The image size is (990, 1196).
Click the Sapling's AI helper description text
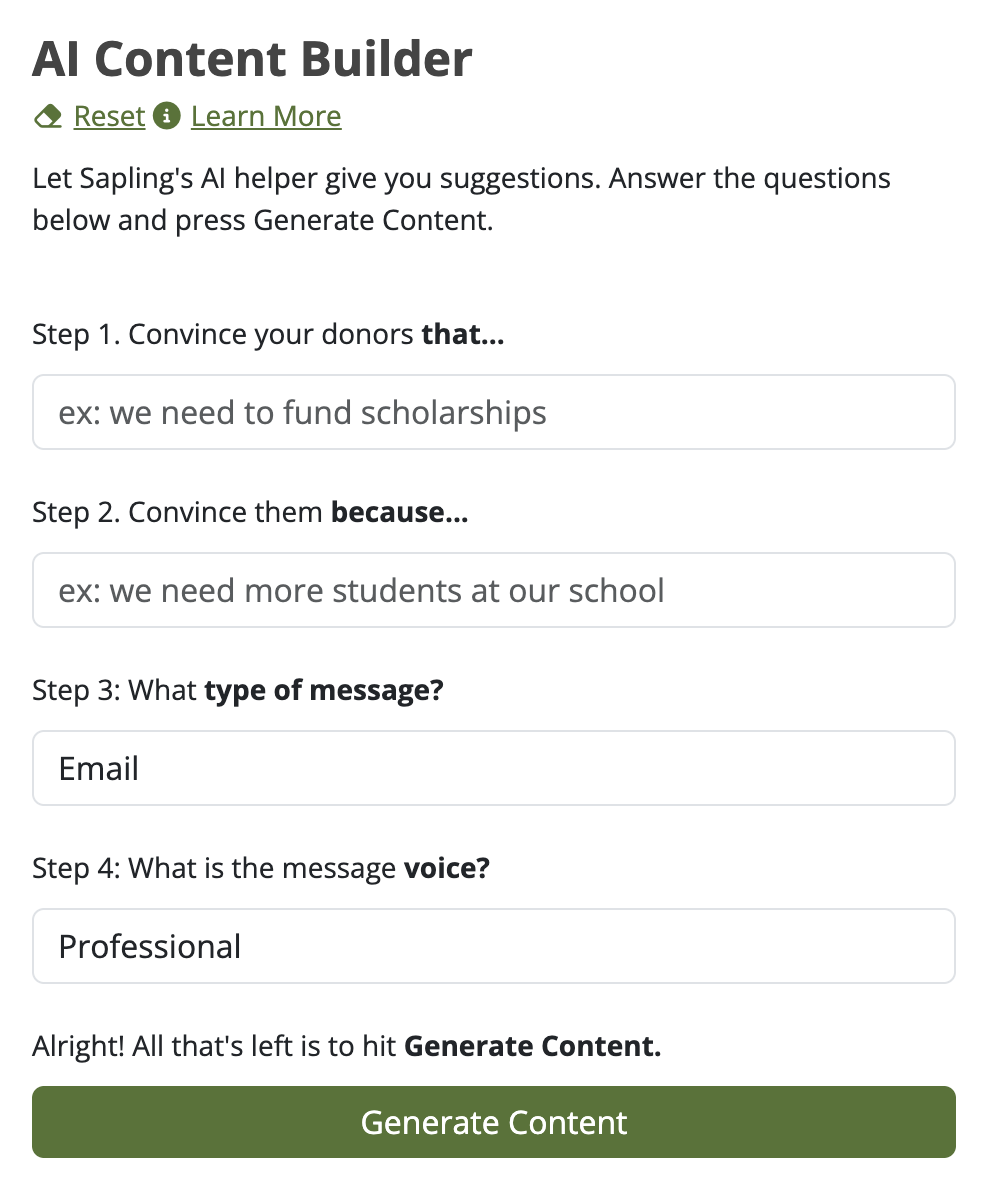[461, 199]
